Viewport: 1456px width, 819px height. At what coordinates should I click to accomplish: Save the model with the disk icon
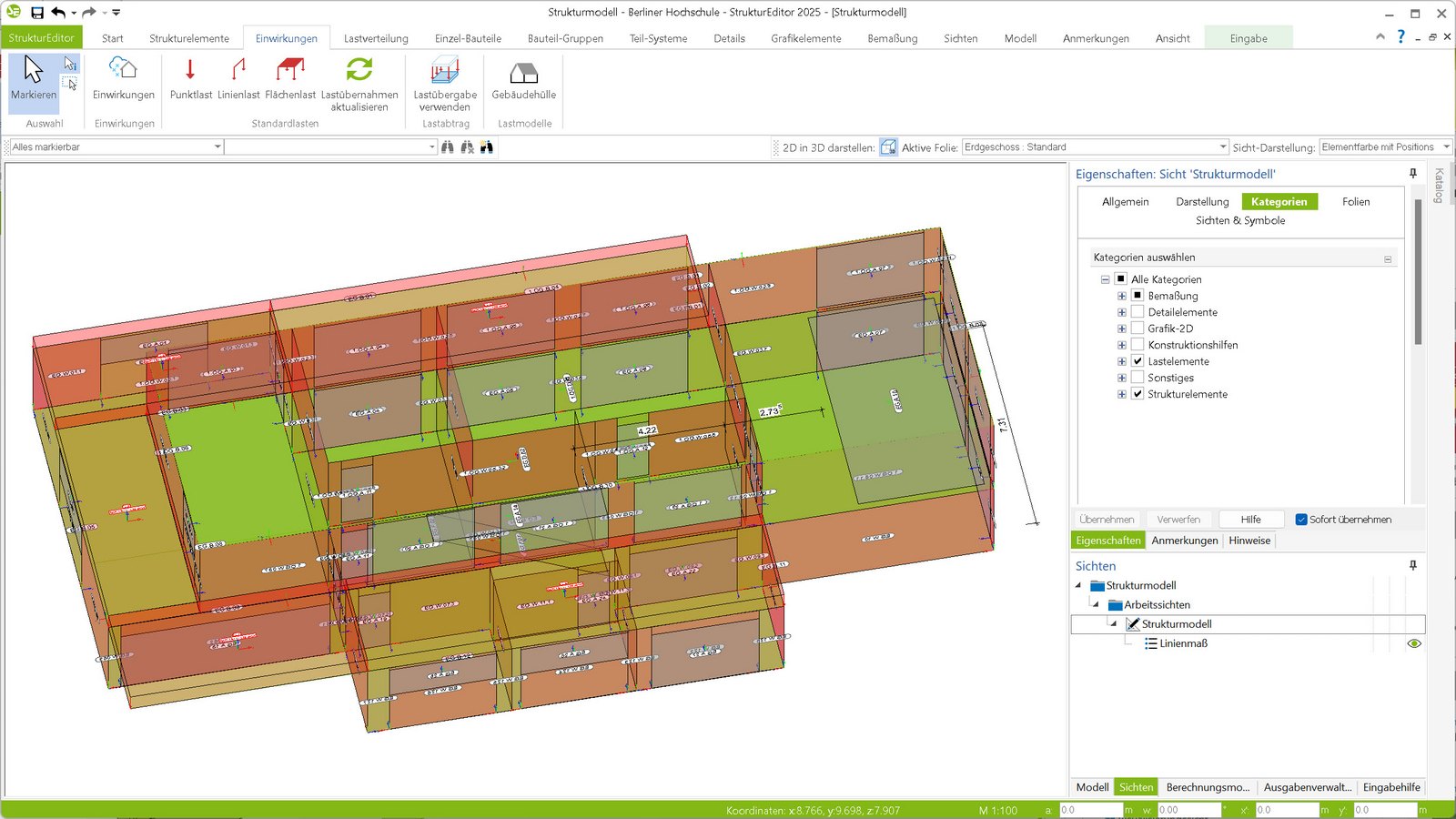point(37,13)
